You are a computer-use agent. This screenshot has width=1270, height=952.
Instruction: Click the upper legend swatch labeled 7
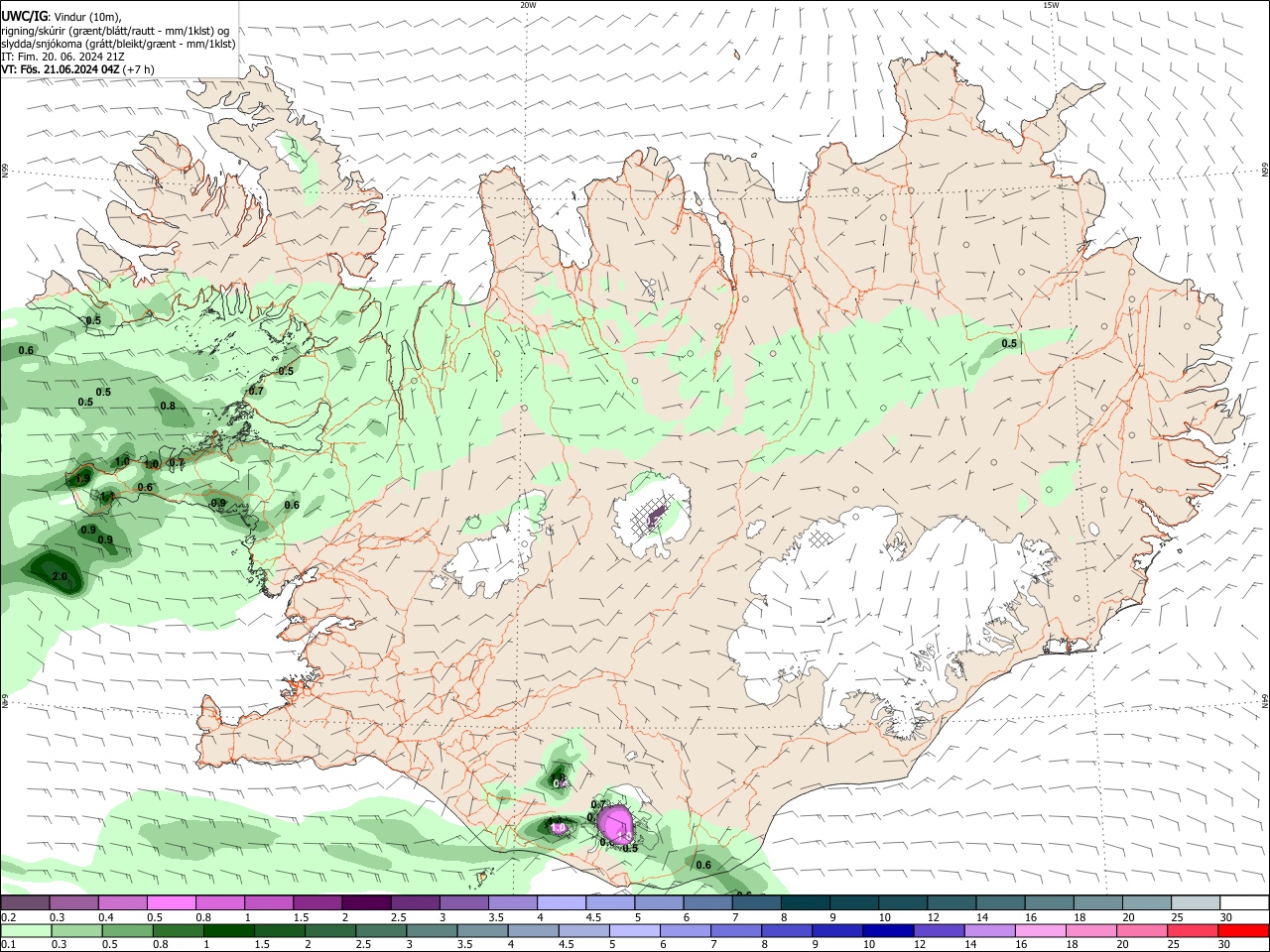(756, 902)
